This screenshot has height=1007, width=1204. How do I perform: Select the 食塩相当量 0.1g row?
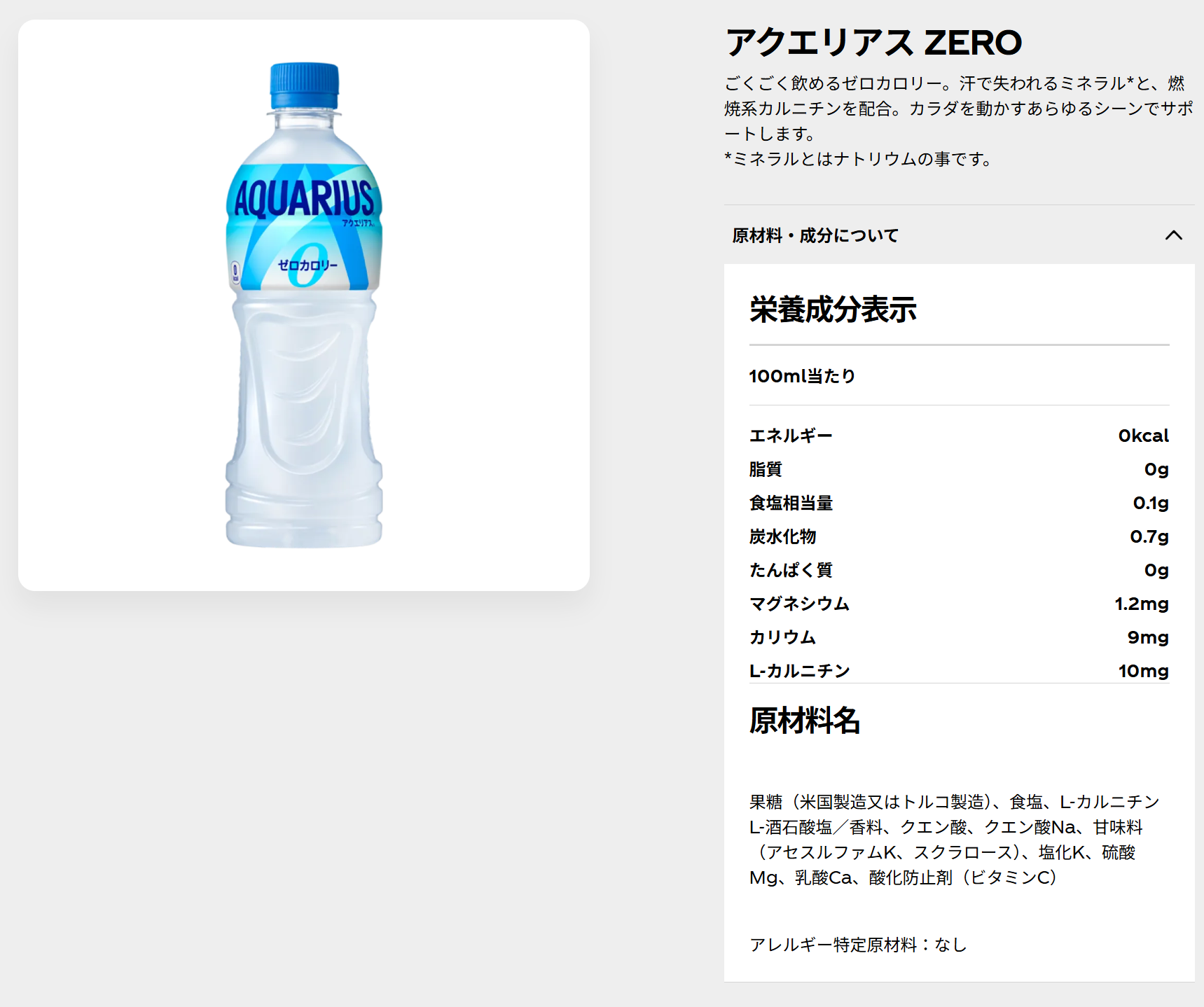959,503
